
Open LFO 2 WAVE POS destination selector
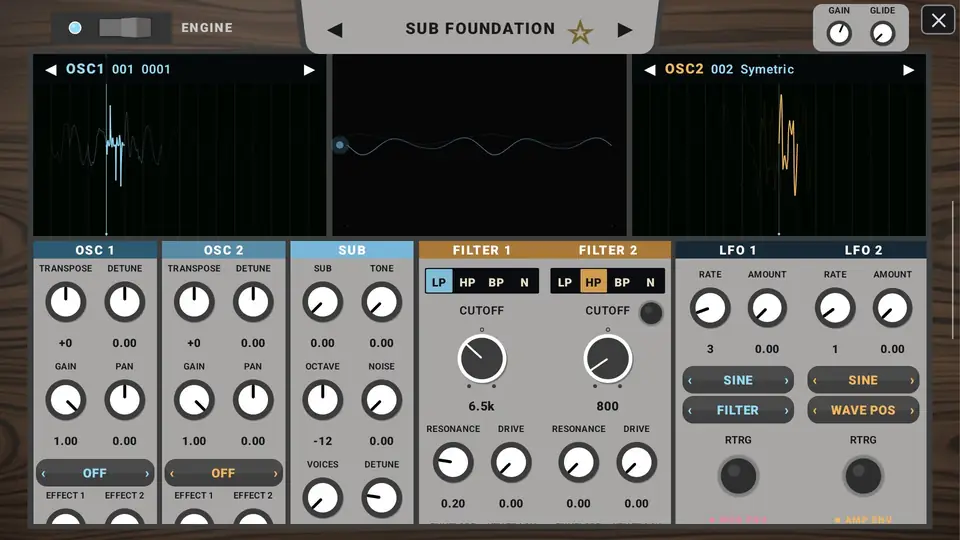coord(863,410)
